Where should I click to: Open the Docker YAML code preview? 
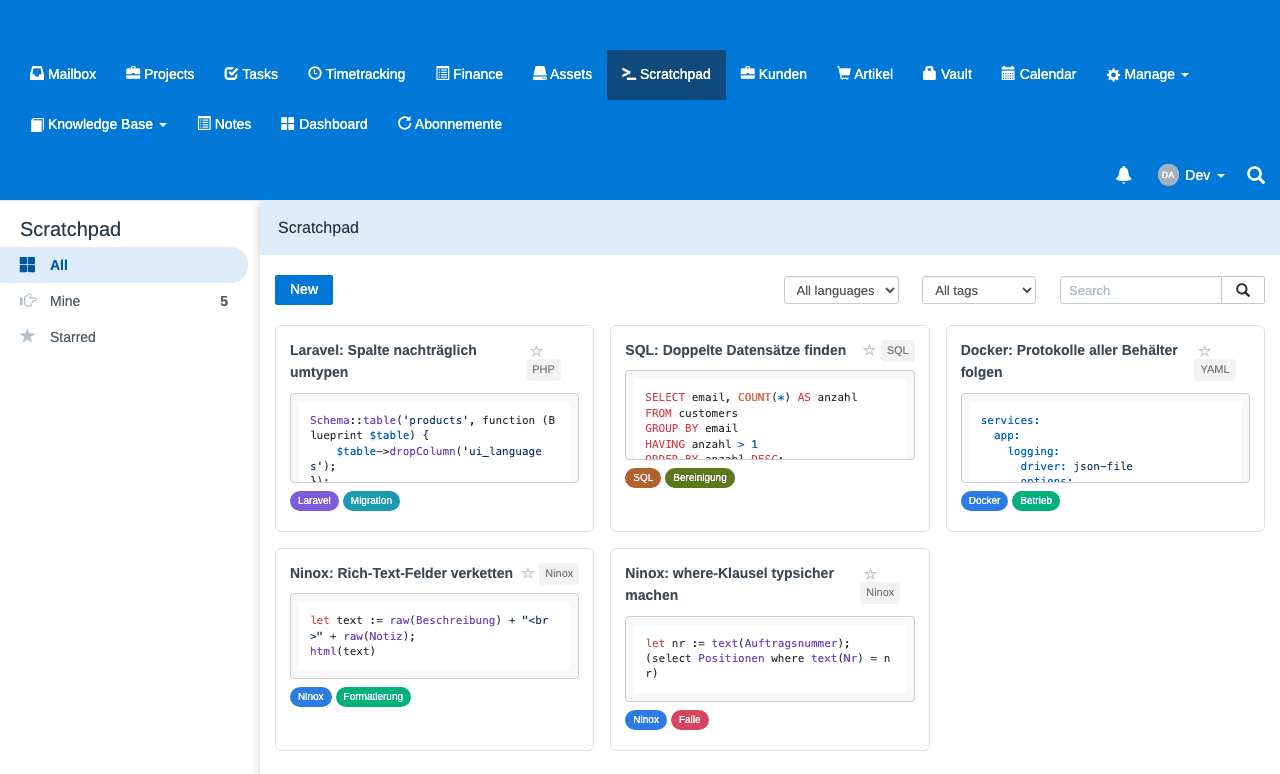[x=1105, y=438]
